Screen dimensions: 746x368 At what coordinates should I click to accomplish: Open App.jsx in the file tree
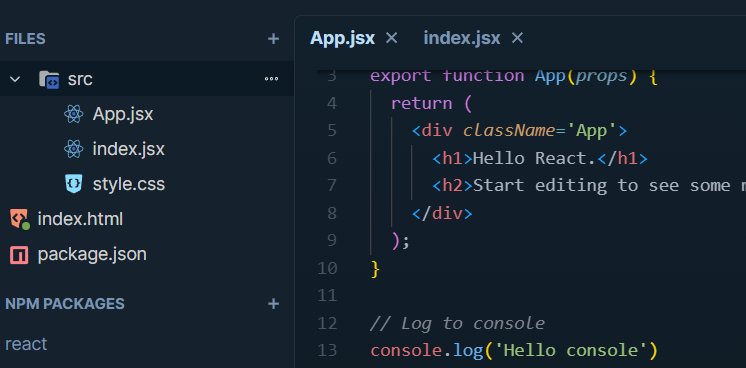point(123,114)
